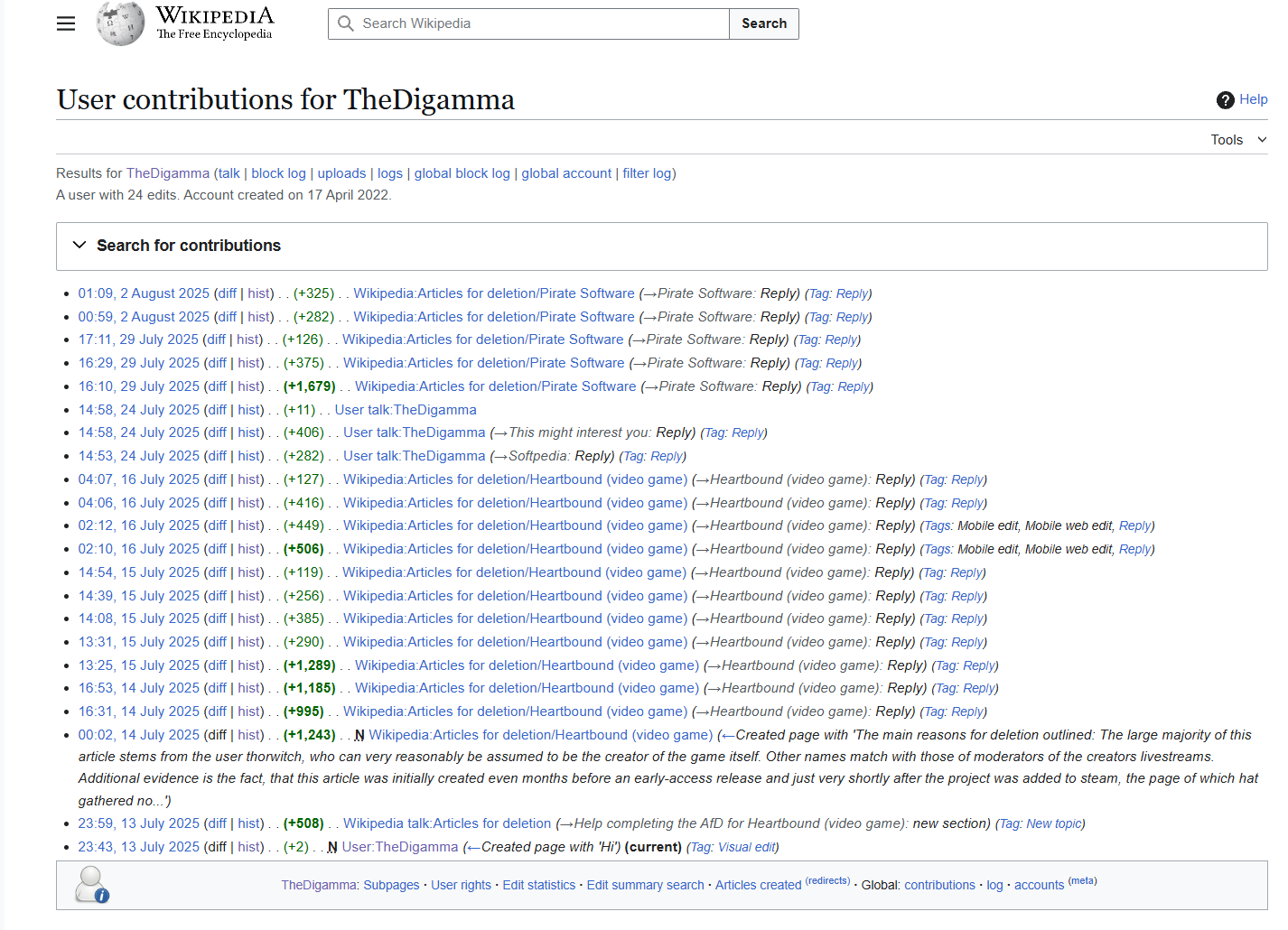Open the 14:54, 15 July 2025 timestamp
Viewport: 1288px width, 930px height.
pos(138,572)
